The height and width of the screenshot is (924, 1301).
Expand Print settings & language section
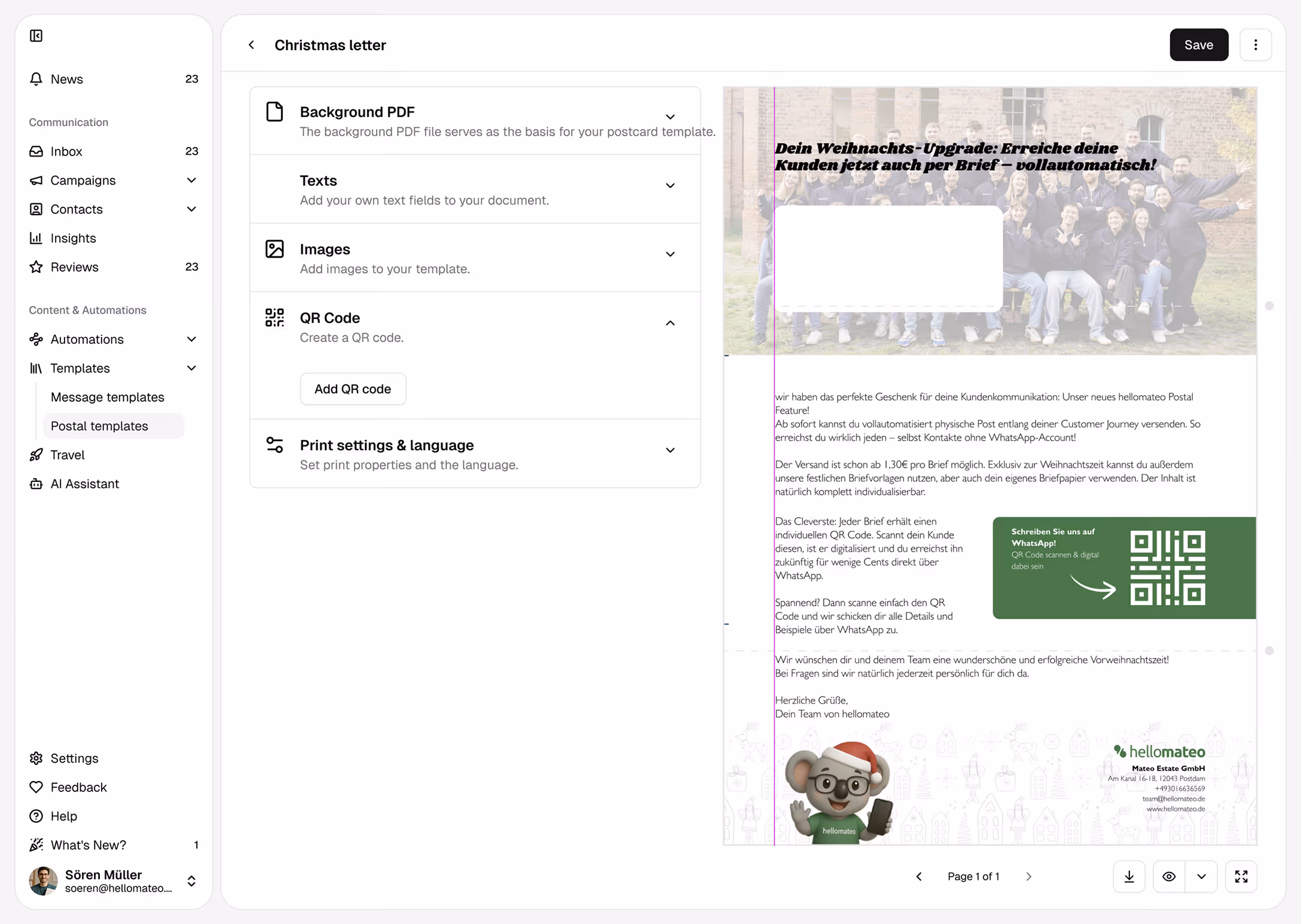click(670, 451)
